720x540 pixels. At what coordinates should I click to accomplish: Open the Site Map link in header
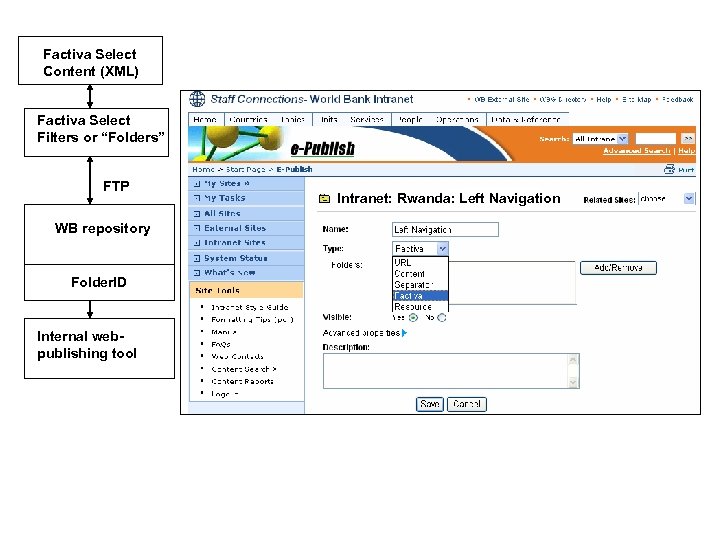(636, 99)
